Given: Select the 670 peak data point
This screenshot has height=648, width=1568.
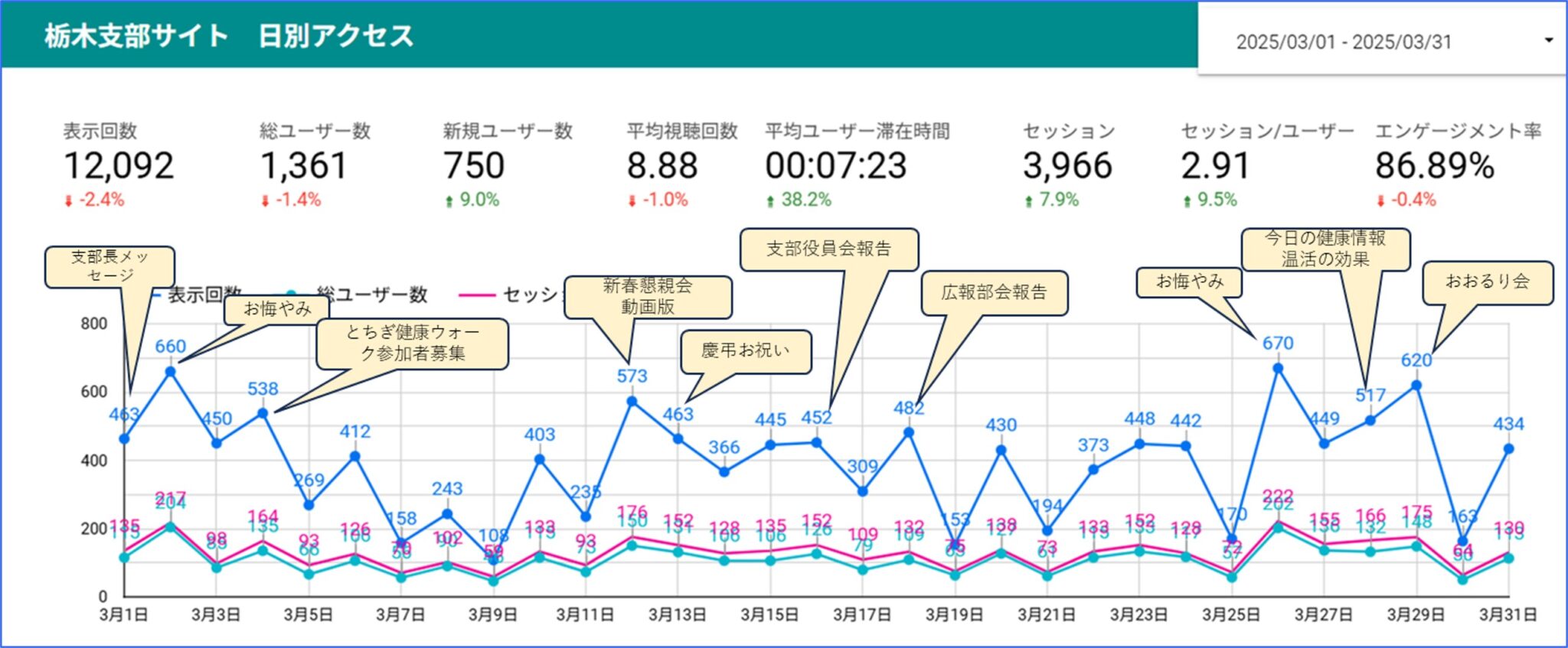Looking at the screenshot, I should pos(1278,368).
